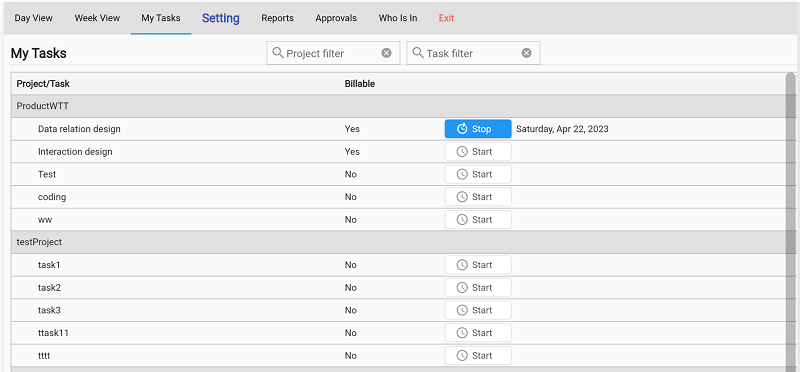Open the Setting tab
Screen dimensions: 800x372
click(x=221, y=18)
